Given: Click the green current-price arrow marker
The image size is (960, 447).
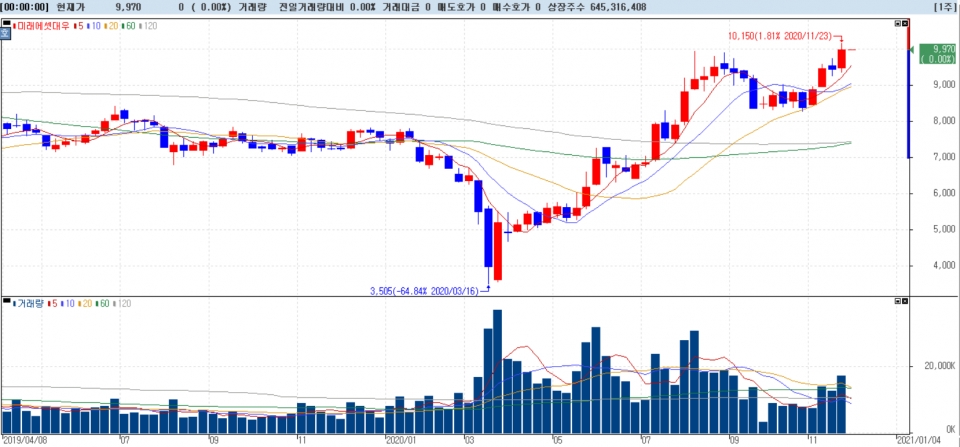Looking at the screenshot, I should [x=912, y=49].
